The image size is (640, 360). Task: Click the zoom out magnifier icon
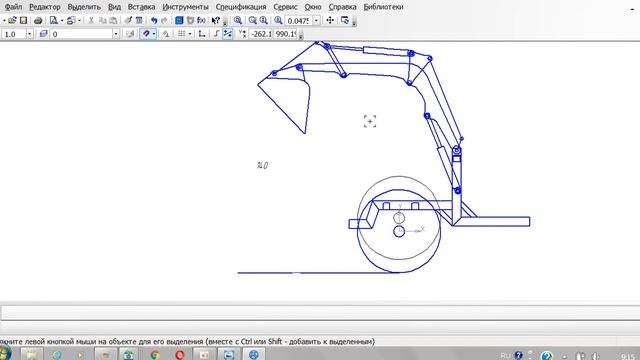[264, 20]
